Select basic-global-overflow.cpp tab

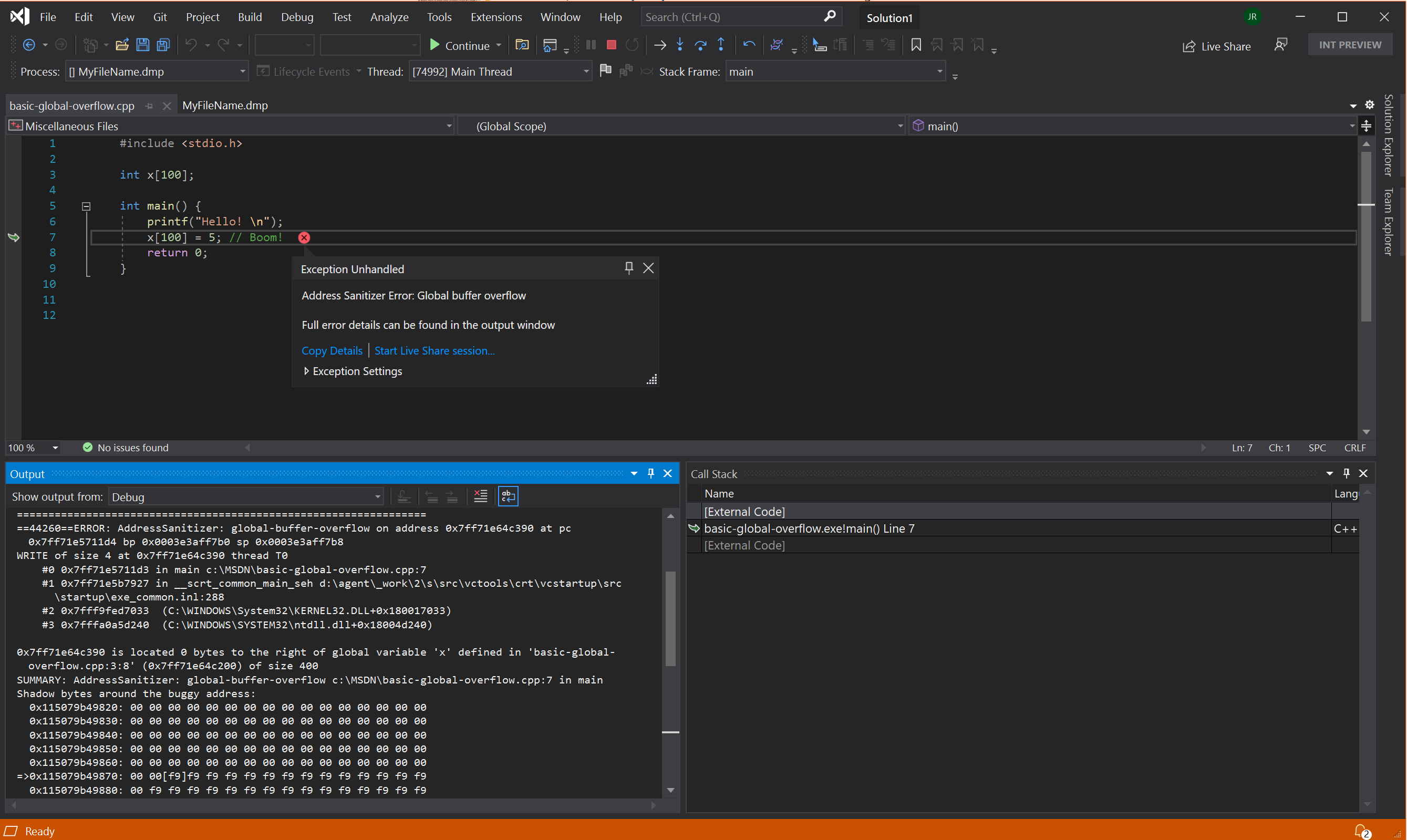tap(74, 104)
